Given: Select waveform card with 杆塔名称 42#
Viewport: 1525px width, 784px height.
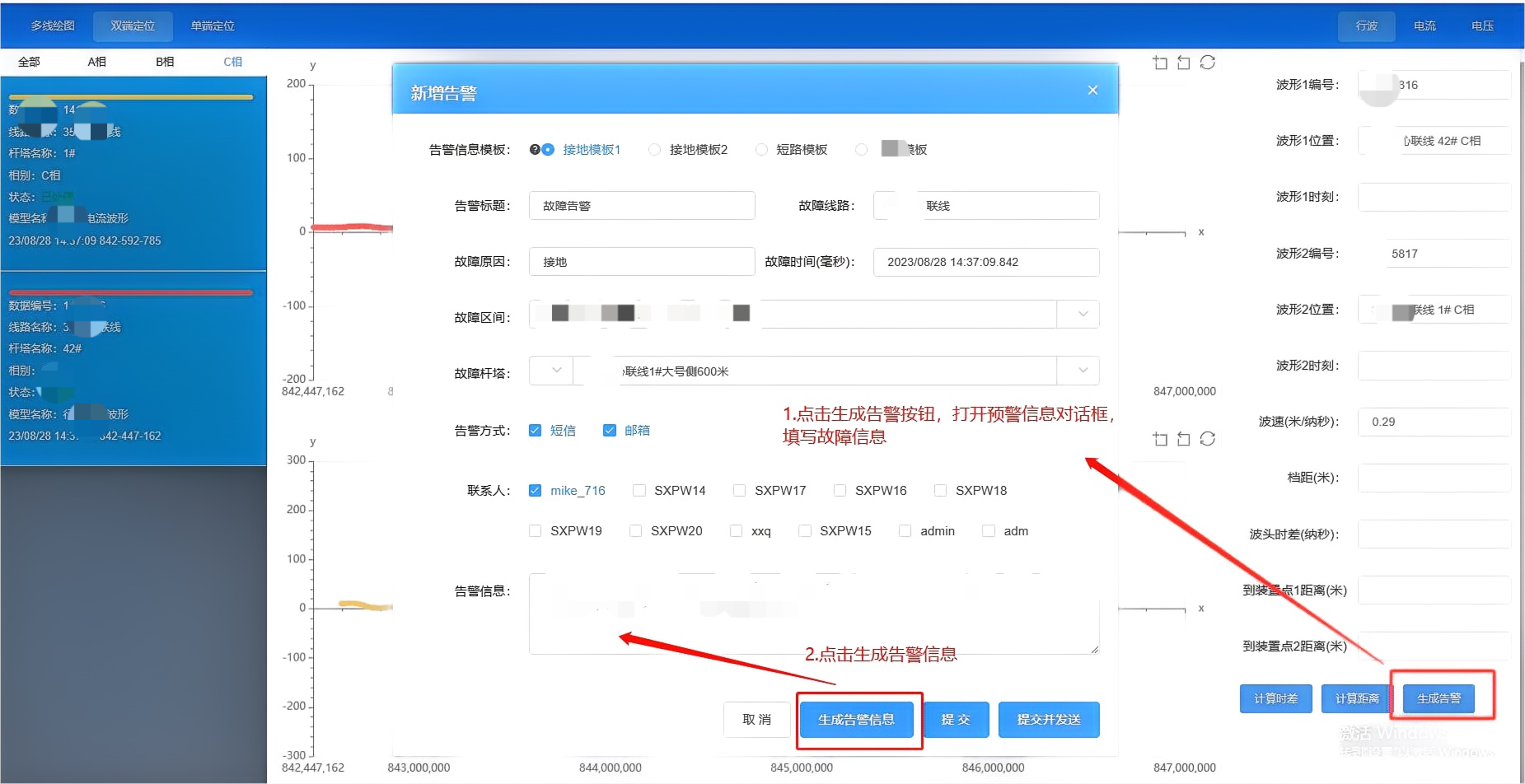Looking at the screenshot, I should click(133, 369).
